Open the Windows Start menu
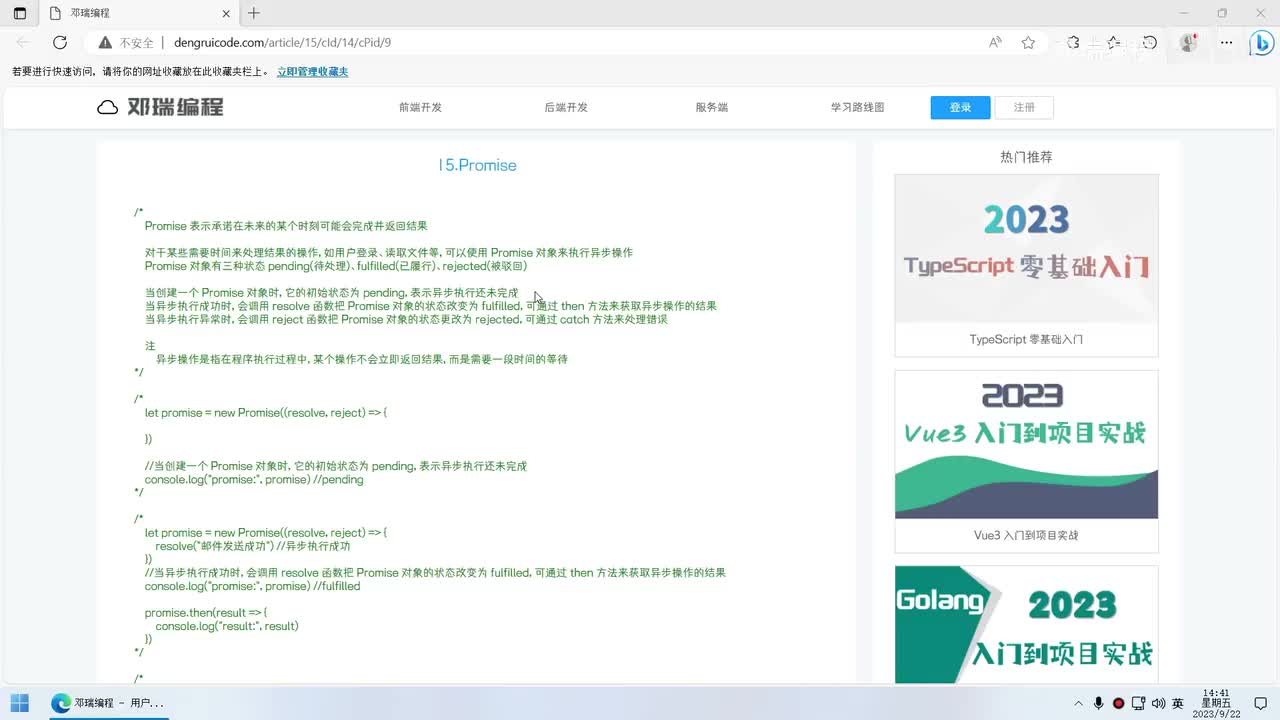This screenshot has height=720, width=1280. point(20,703)
